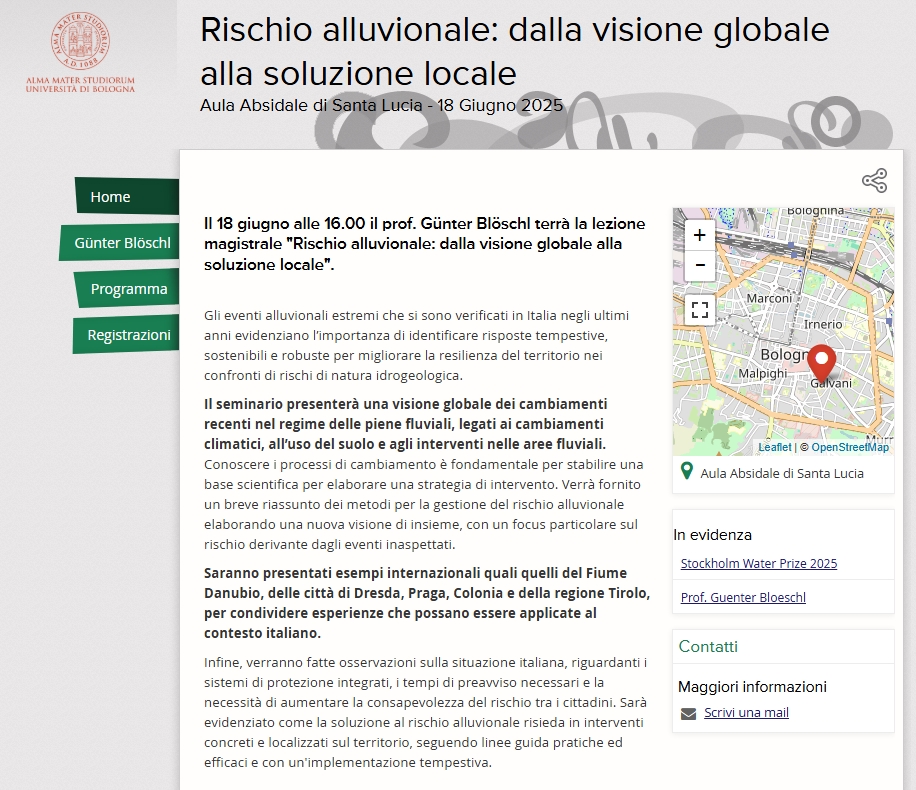Go to the Programma section
916x790 pixels.
click(x=126, y=288)
